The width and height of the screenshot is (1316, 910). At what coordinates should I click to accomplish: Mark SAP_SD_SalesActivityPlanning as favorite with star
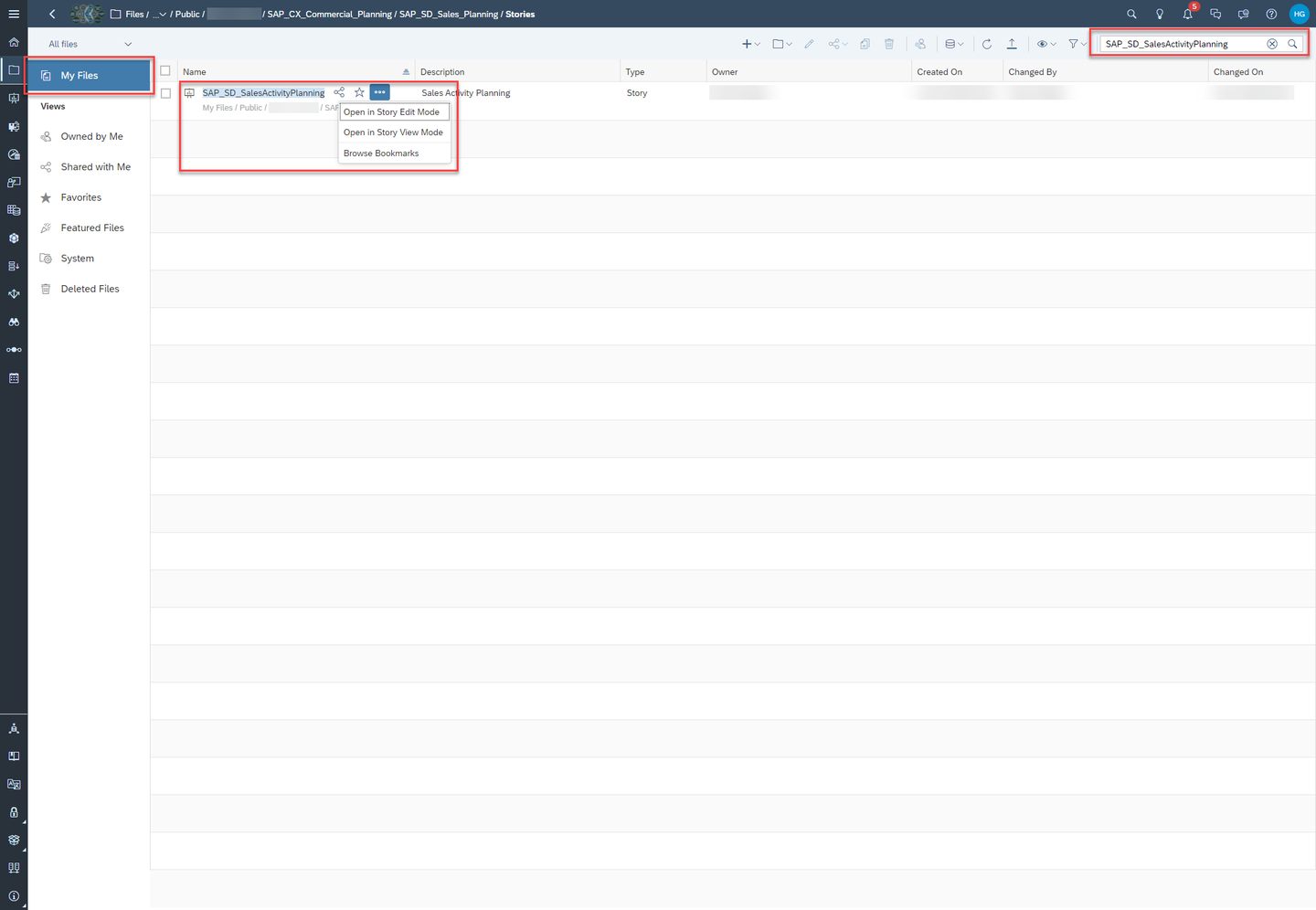[359, 92]
